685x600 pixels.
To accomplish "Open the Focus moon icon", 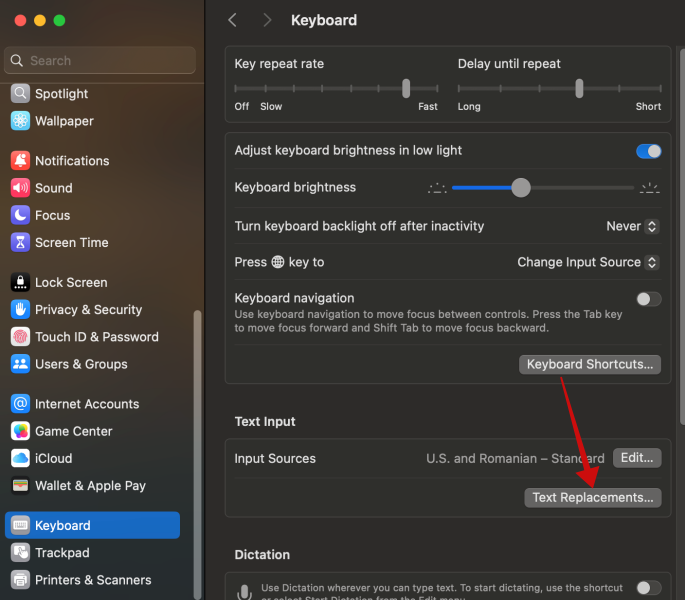I will [x=20, y=215].
